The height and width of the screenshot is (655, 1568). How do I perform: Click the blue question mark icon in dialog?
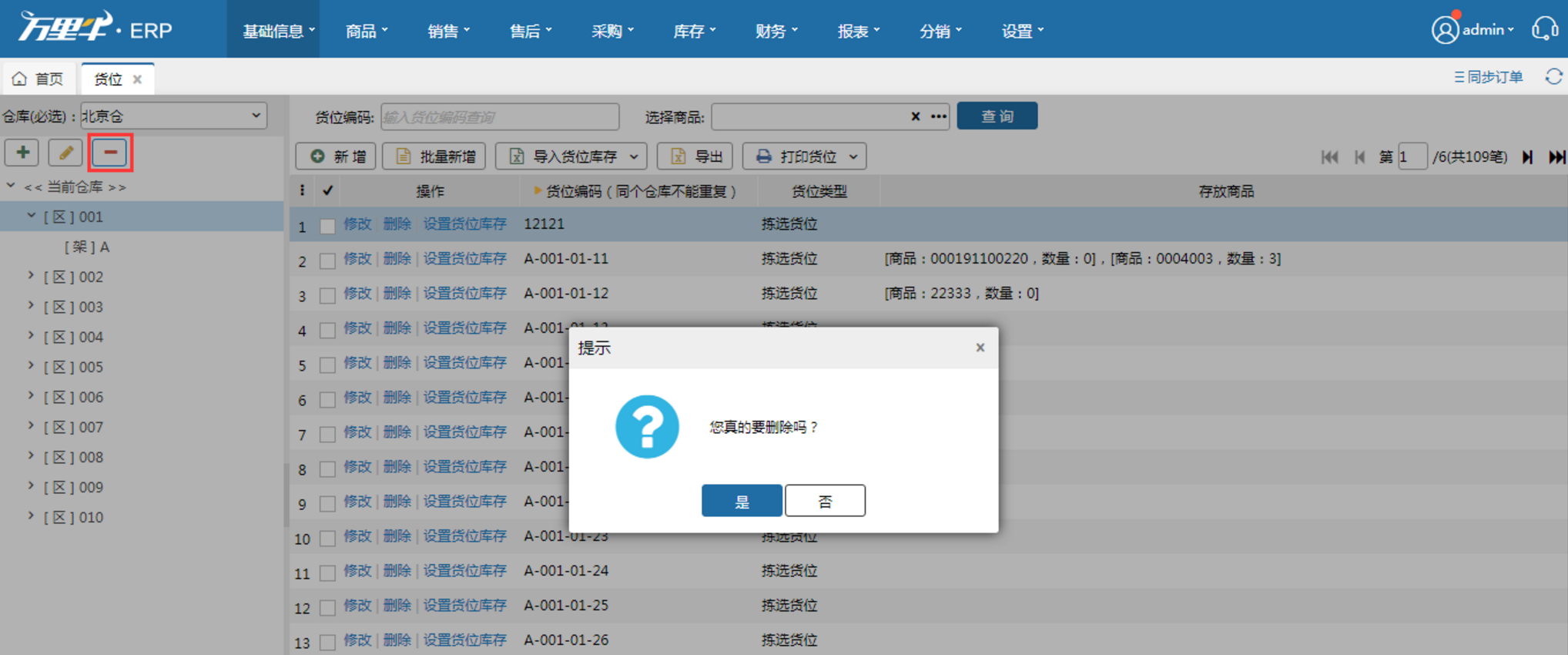(647, 427)
